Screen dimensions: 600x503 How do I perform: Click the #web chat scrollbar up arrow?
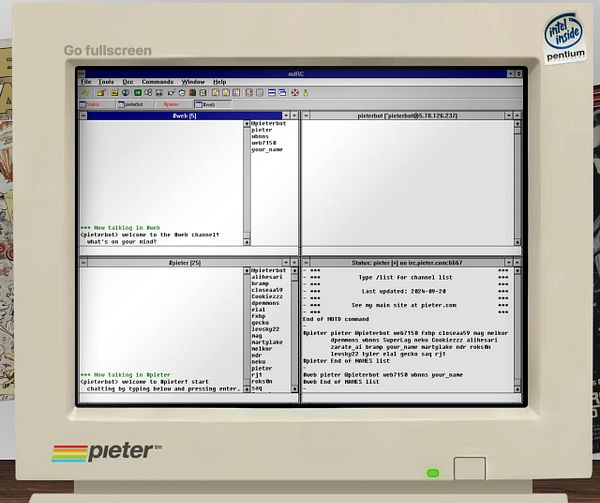point(247,124)
